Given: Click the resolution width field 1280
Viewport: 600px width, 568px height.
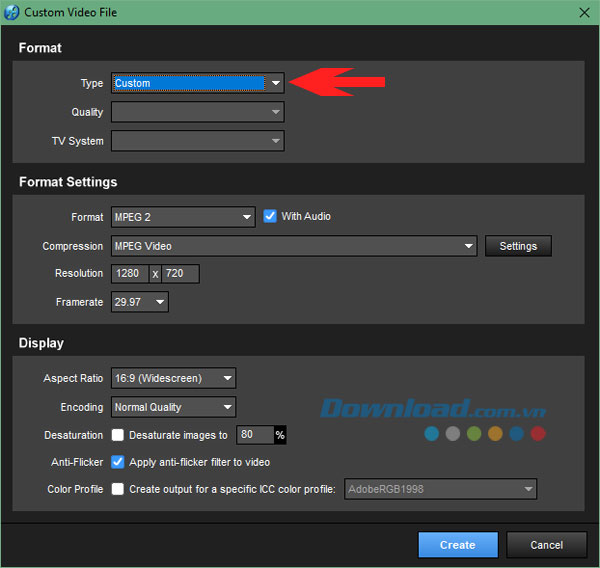Looking at the screenshot, I should tap(129, 274).
